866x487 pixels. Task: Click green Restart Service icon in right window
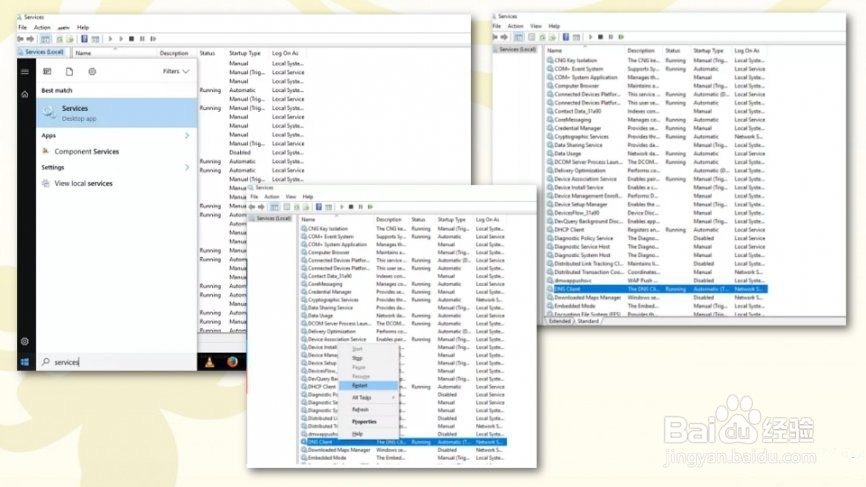[x=621, y=37]
